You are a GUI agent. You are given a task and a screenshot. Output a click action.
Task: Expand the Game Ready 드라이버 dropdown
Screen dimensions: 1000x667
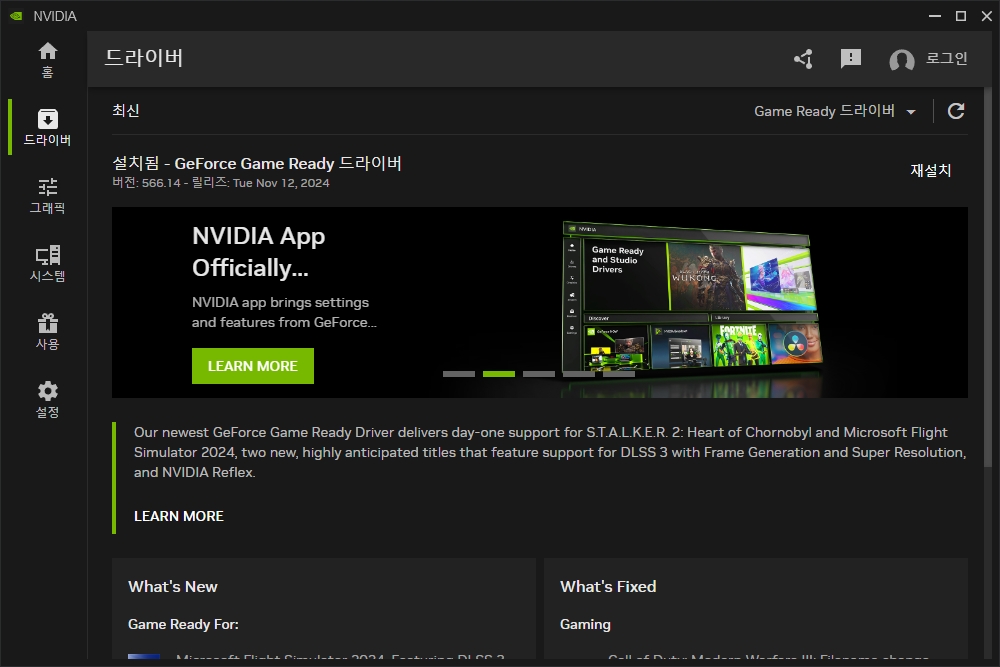(835, 111)
